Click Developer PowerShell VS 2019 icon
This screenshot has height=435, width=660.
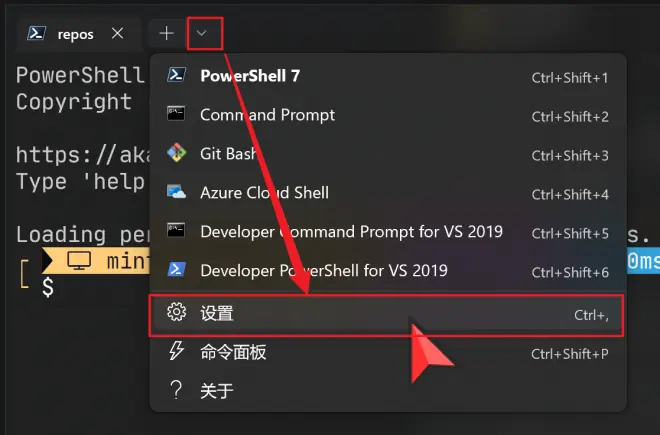176,269
